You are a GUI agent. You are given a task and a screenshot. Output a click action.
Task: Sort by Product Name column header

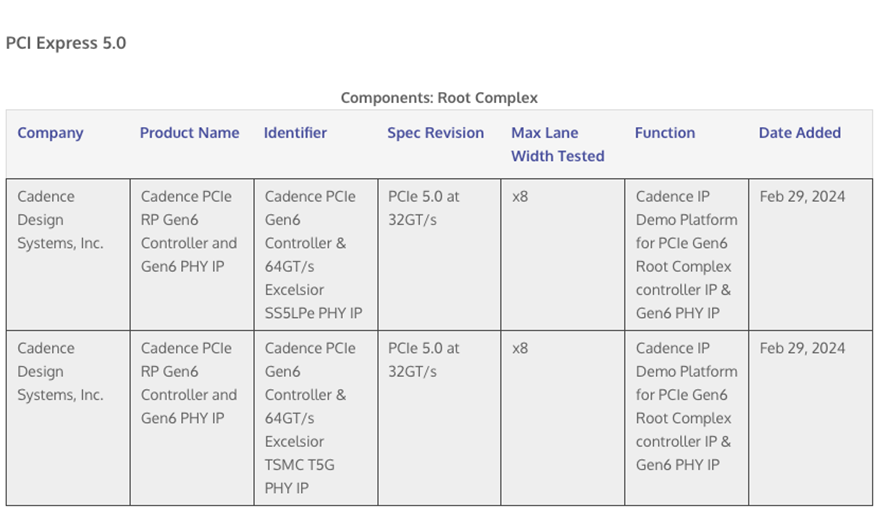[x=189, y=133]
